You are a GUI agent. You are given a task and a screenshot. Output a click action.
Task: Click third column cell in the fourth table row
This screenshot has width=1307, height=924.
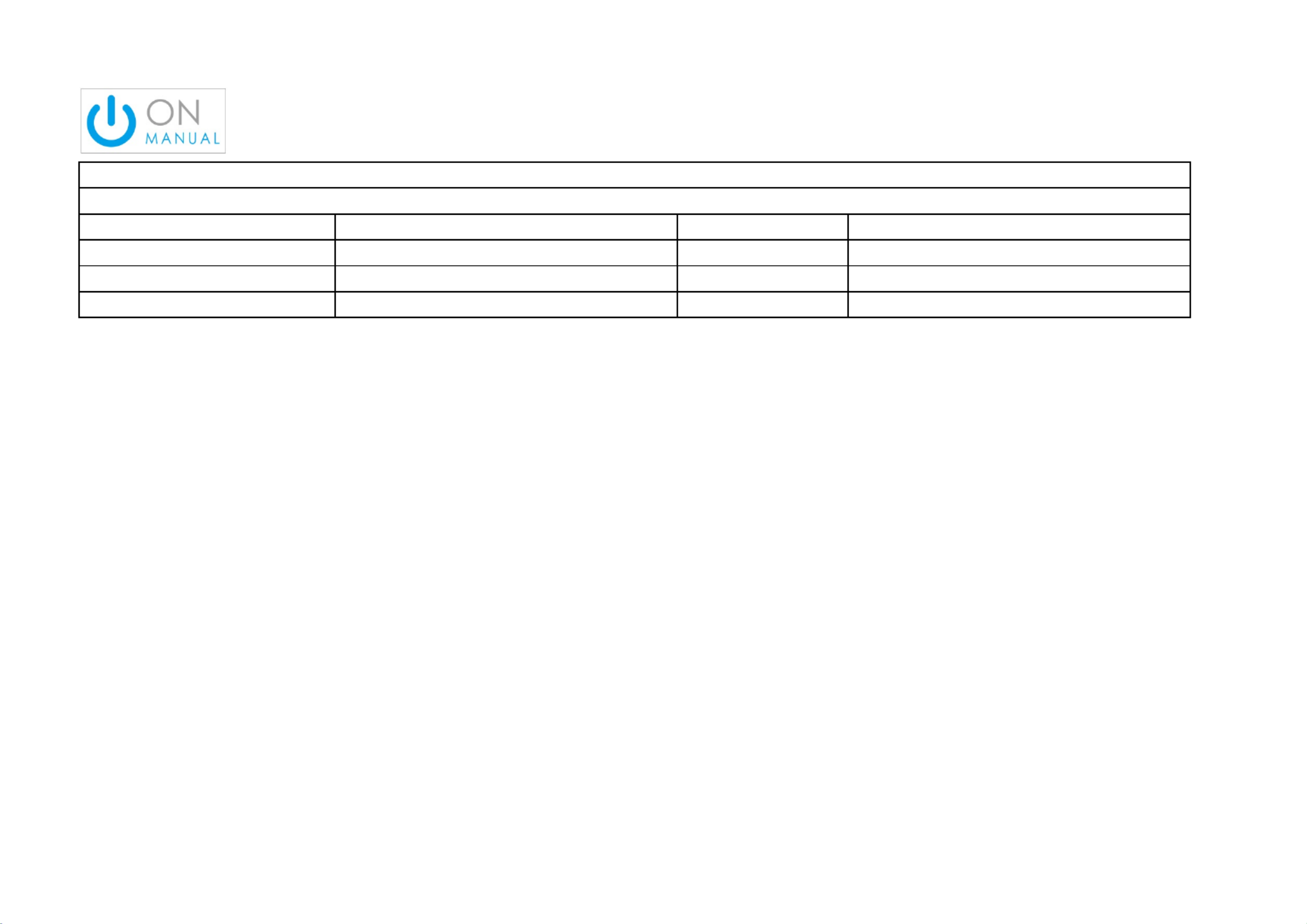(x=763, y=253)
